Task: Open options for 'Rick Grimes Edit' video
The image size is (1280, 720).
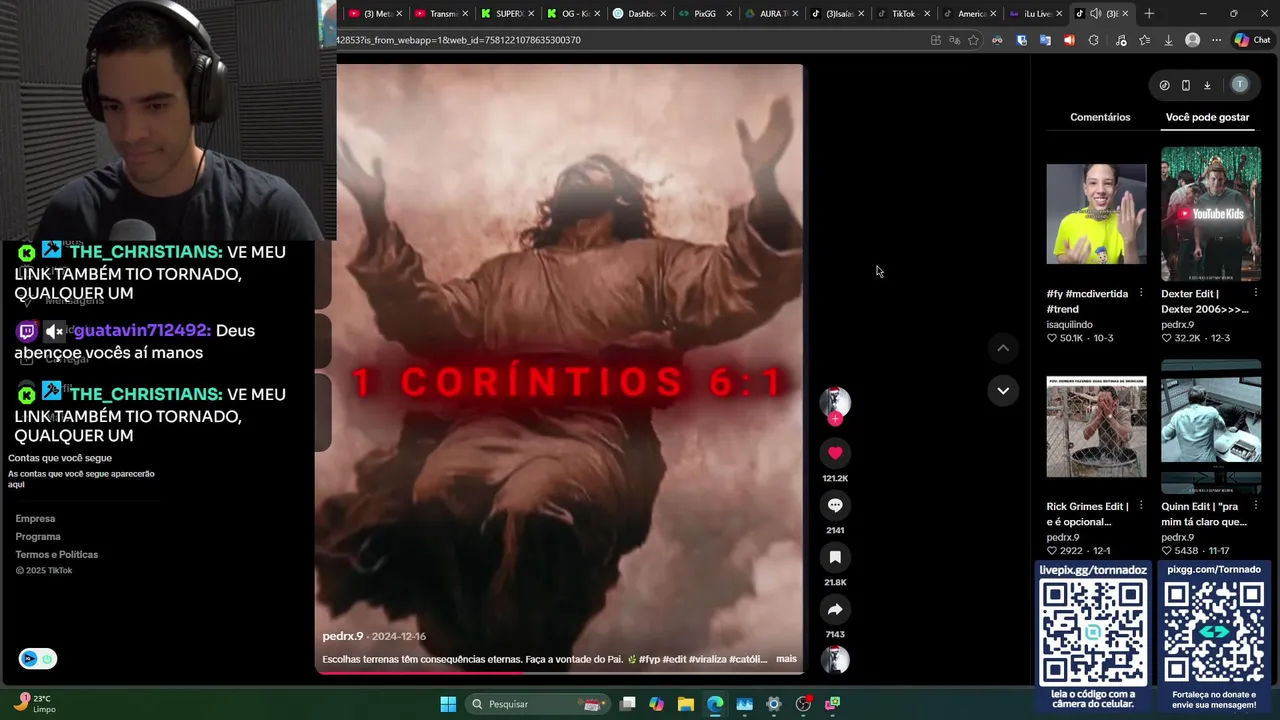Action: point(1141,506)
